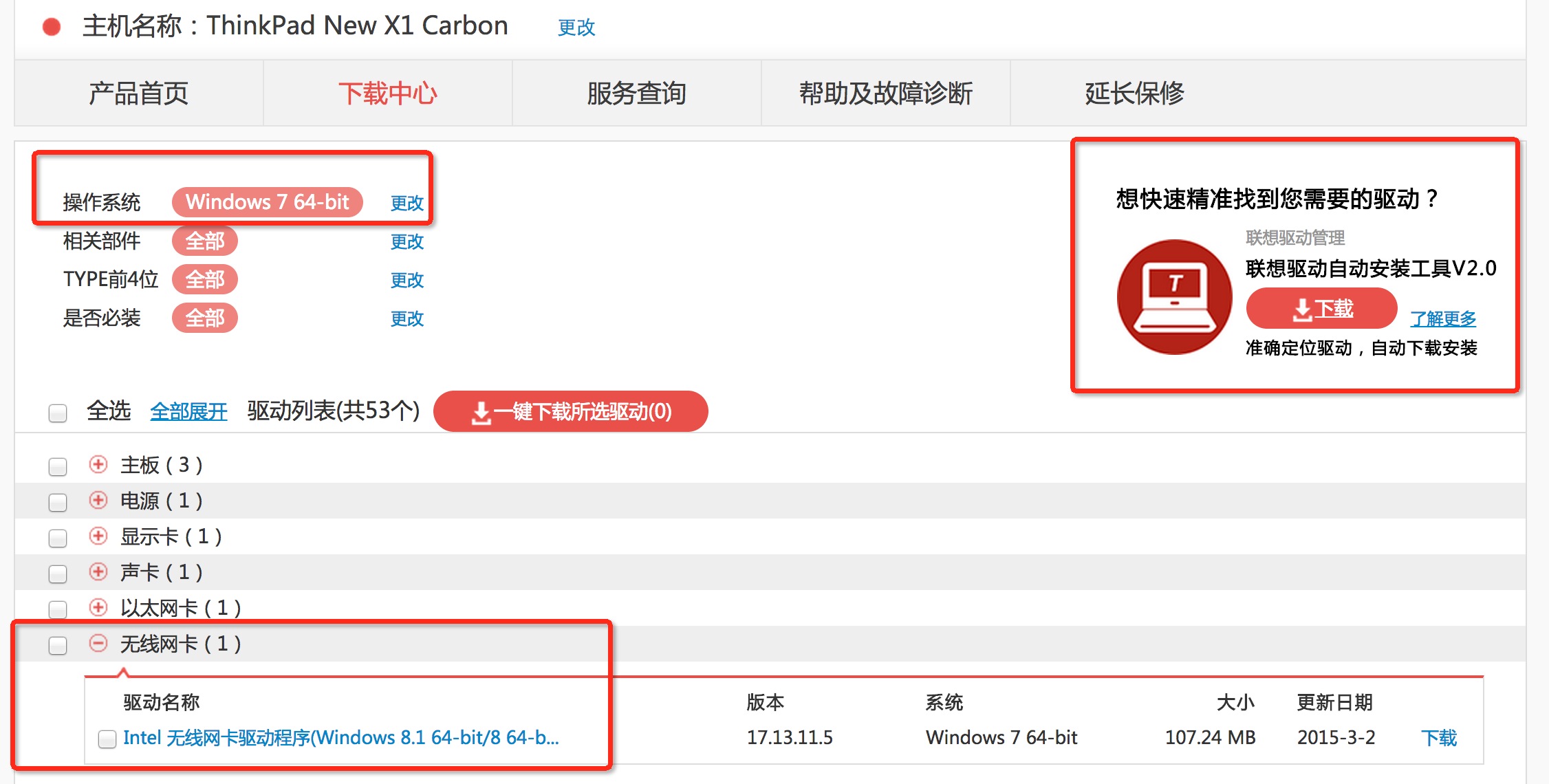The height and width of the screenshot is (784, 1549).
Task: Open the 了解更多 link
Action: click(x=1443, y=318)
